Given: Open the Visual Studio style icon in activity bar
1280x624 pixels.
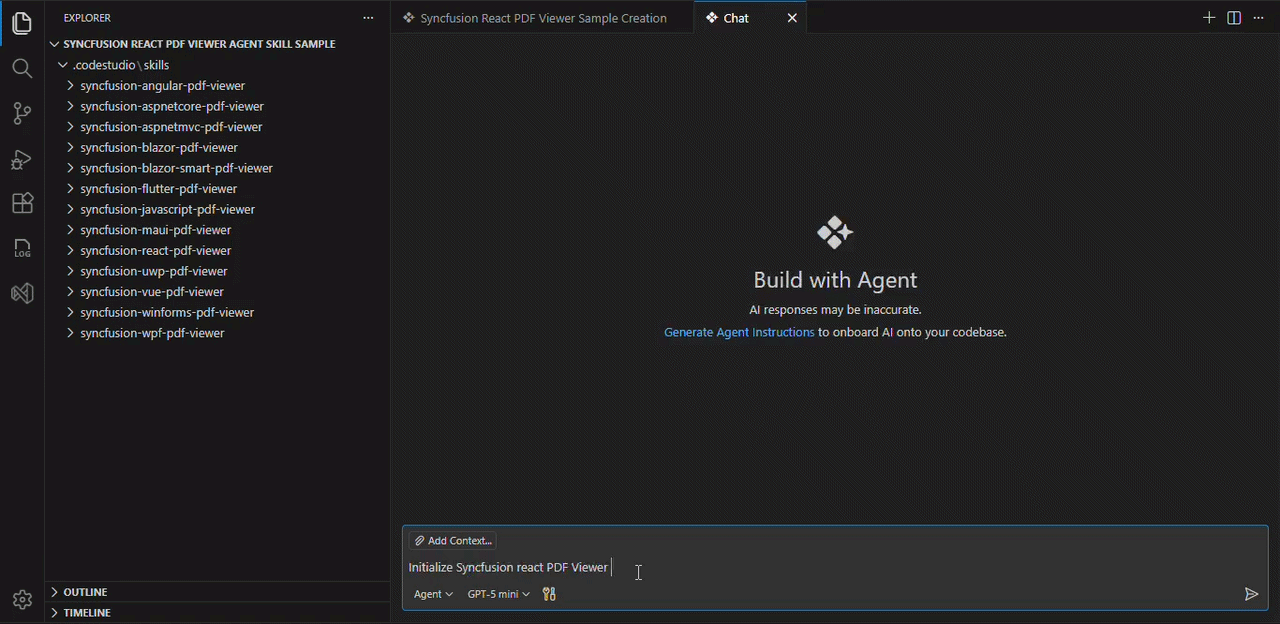Looking at the screenshot, I should click(x=22, y=293).
